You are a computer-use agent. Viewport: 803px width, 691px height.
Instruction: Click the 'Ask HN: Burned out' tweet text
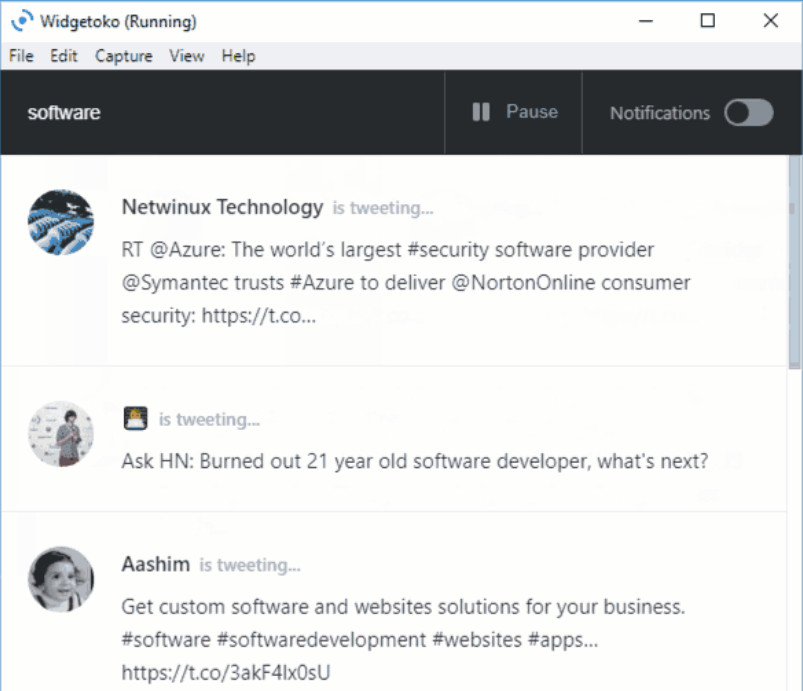[415, 462]
